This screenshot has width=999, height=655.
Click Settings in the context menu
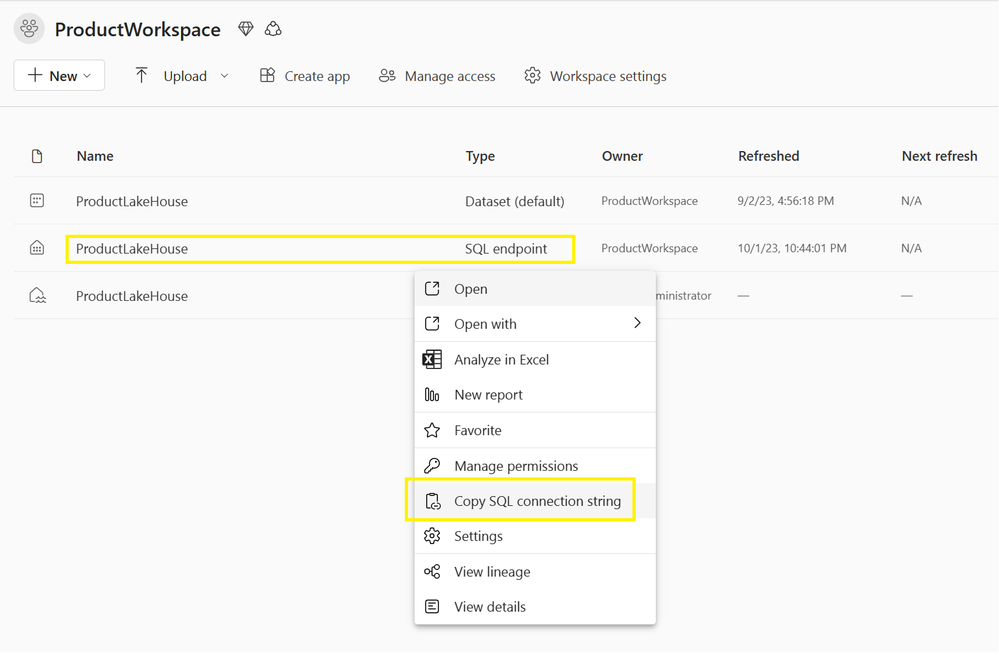click(x=478, y=536)
